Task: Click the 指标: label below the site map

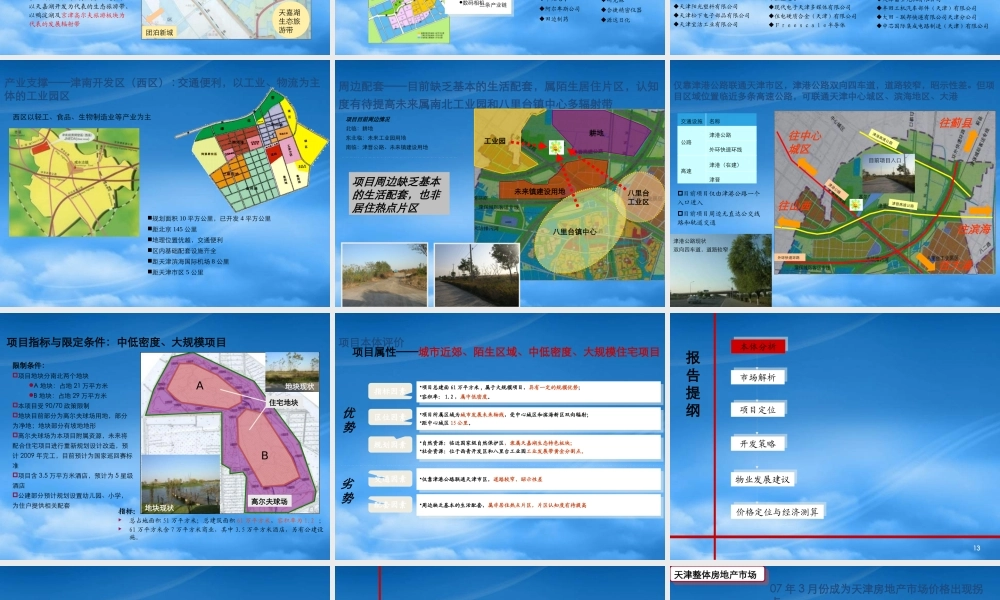Action: click(127, 511)
